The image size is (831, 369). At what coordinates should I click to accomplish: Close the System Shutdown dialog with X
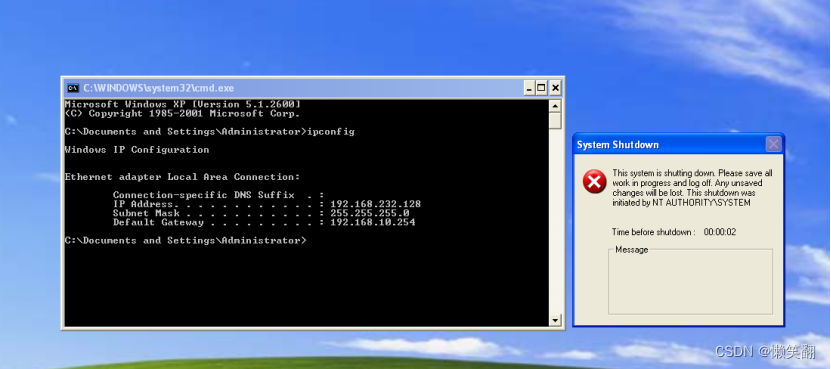774,144
